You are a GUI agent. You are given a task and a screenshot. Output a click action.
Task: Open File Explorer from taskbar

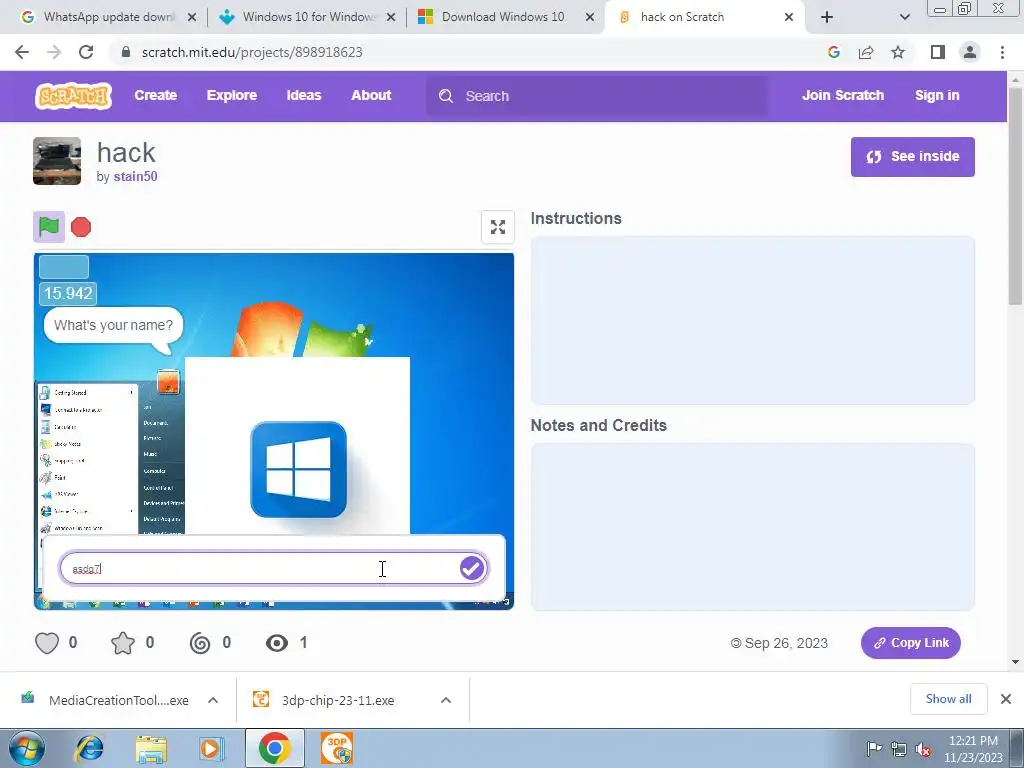(x=151, y=748)
